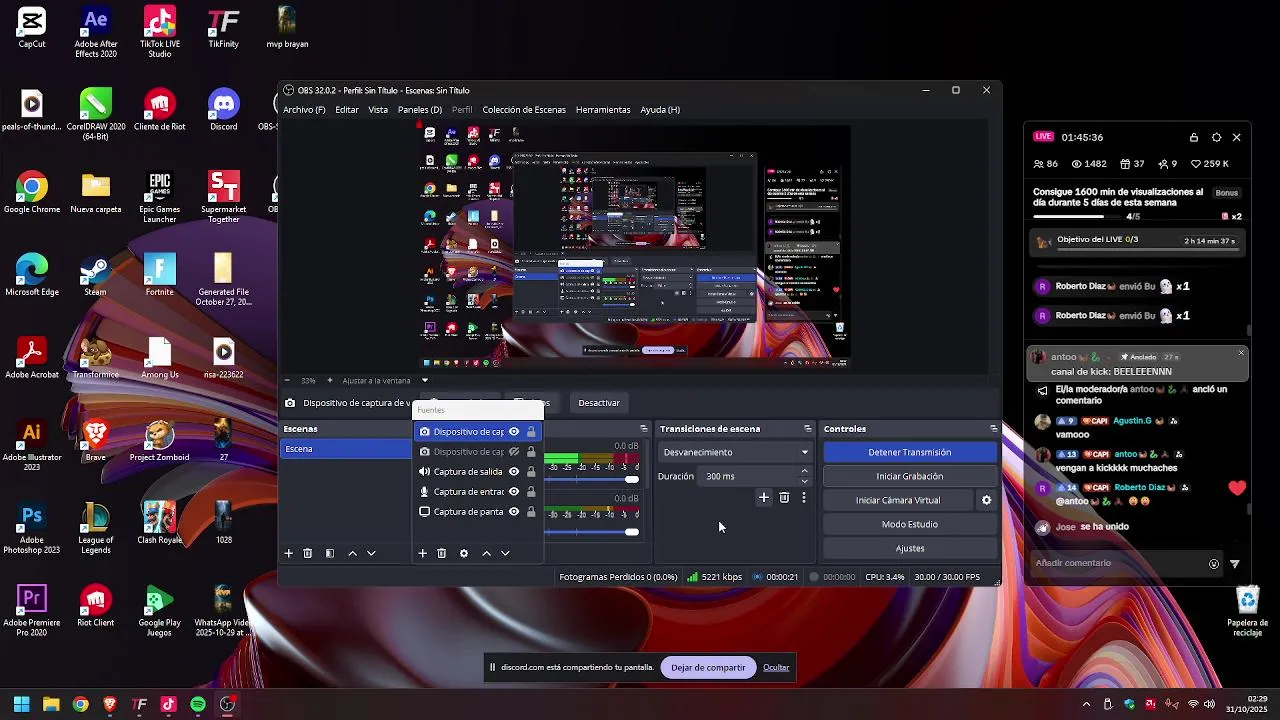Show the hidden second Dispositivo de captura source
Image resolution: width=1280 pixels, height=720 pixels.
514,452
